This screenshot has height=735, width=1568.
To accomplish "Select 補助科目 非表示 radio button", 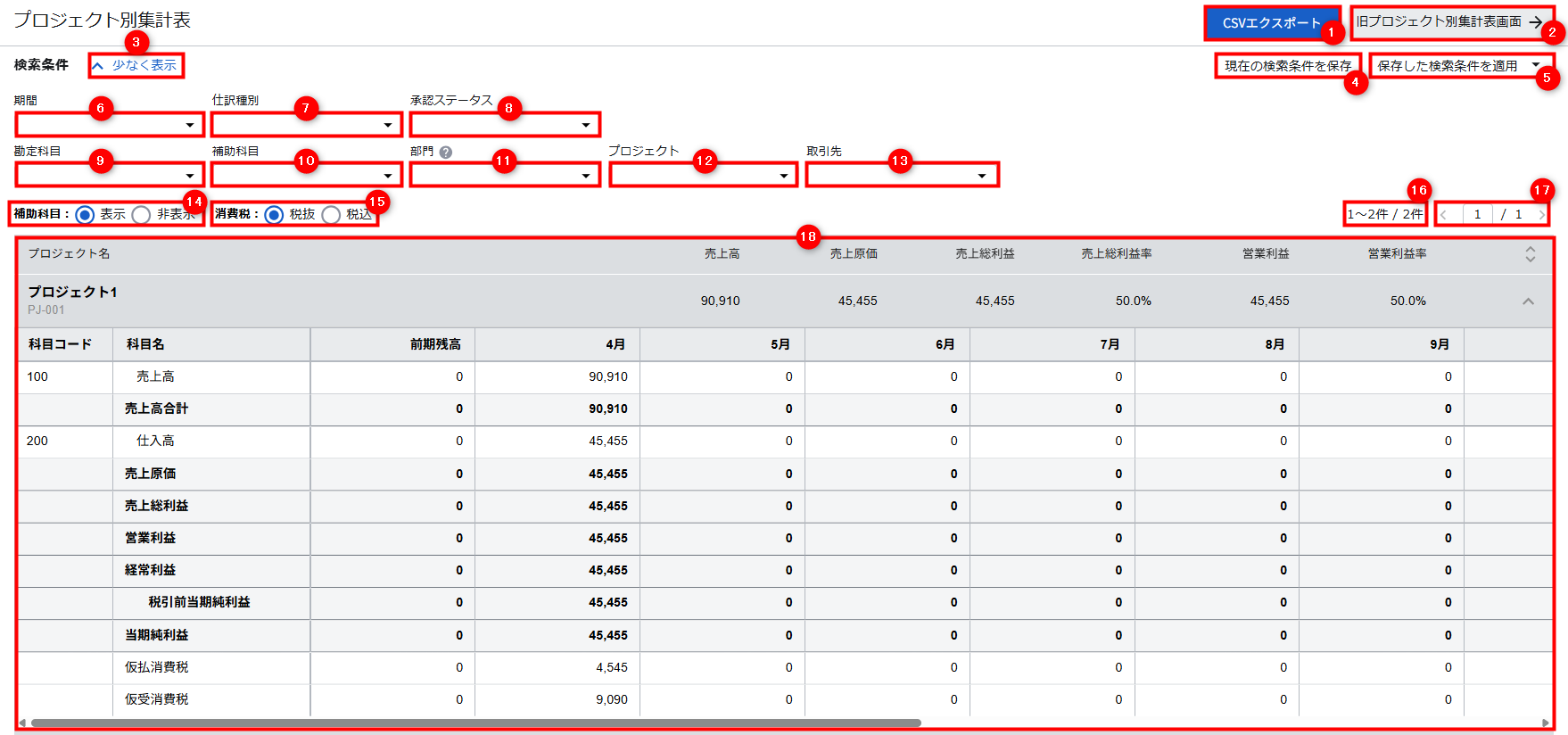I will [x=141, y=215].
